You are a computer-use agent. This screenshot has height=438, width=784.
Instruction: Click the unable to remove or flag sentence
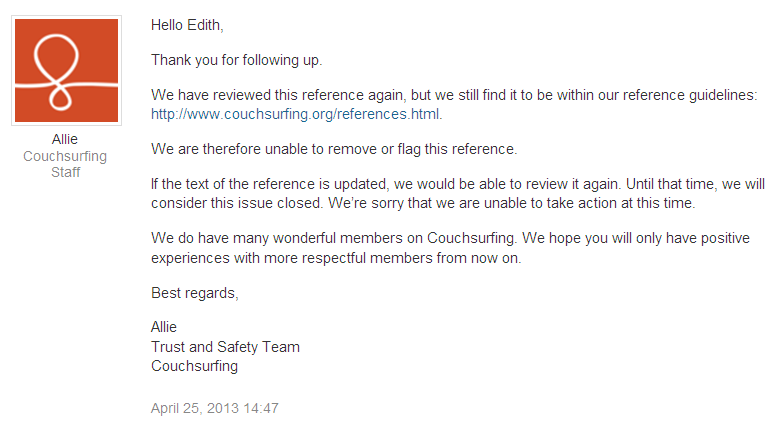pos(334,149)
